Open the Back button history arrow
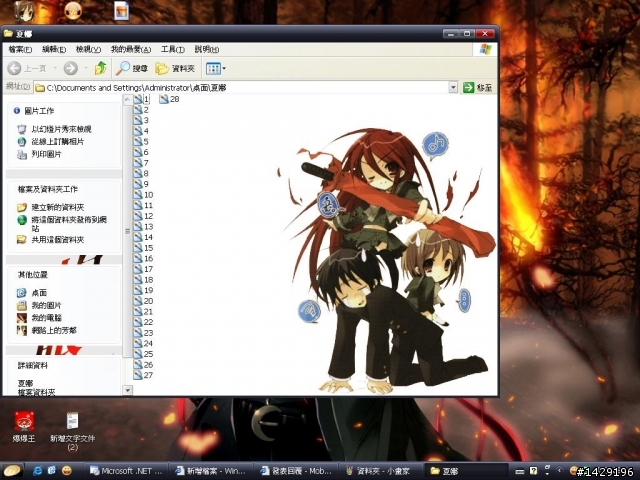Screen dimensions: 640x480 click(x=55, y=68)
